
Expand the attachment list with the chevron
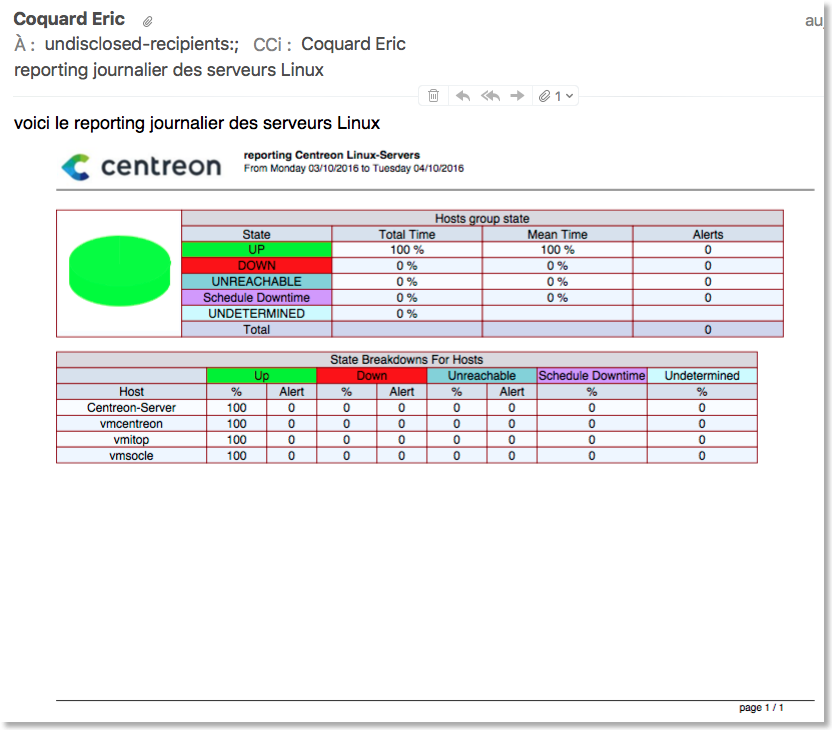pyautogui.click(x=571, y=95)
